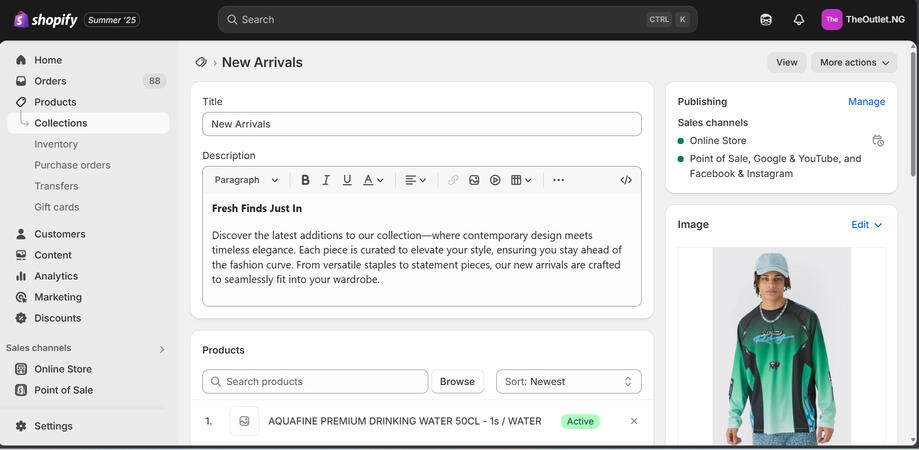Click the Summer '25 badge
Image resolution: width=919 pixels, height=450 pixels.
point(112,20)
